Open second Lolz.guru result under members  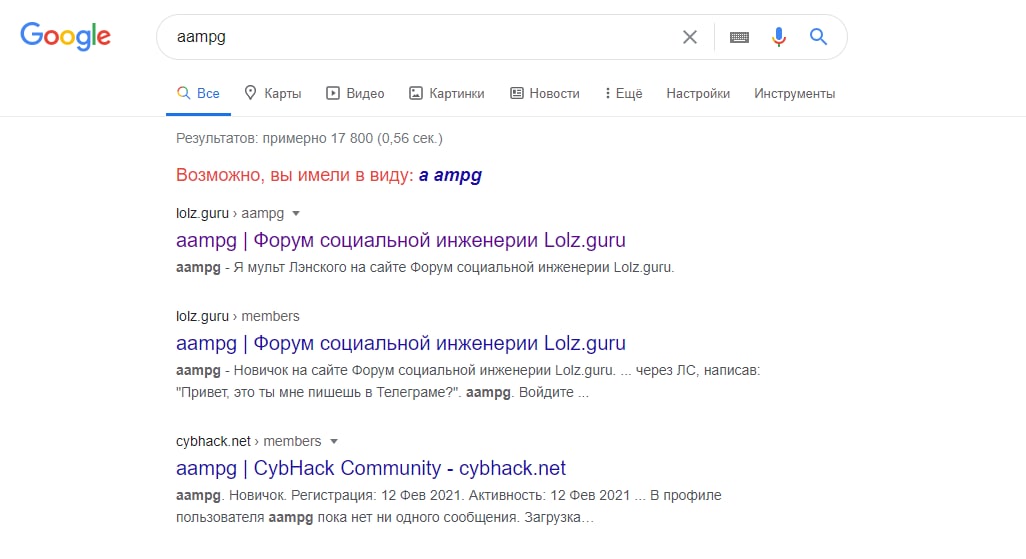tap(400, 343)
